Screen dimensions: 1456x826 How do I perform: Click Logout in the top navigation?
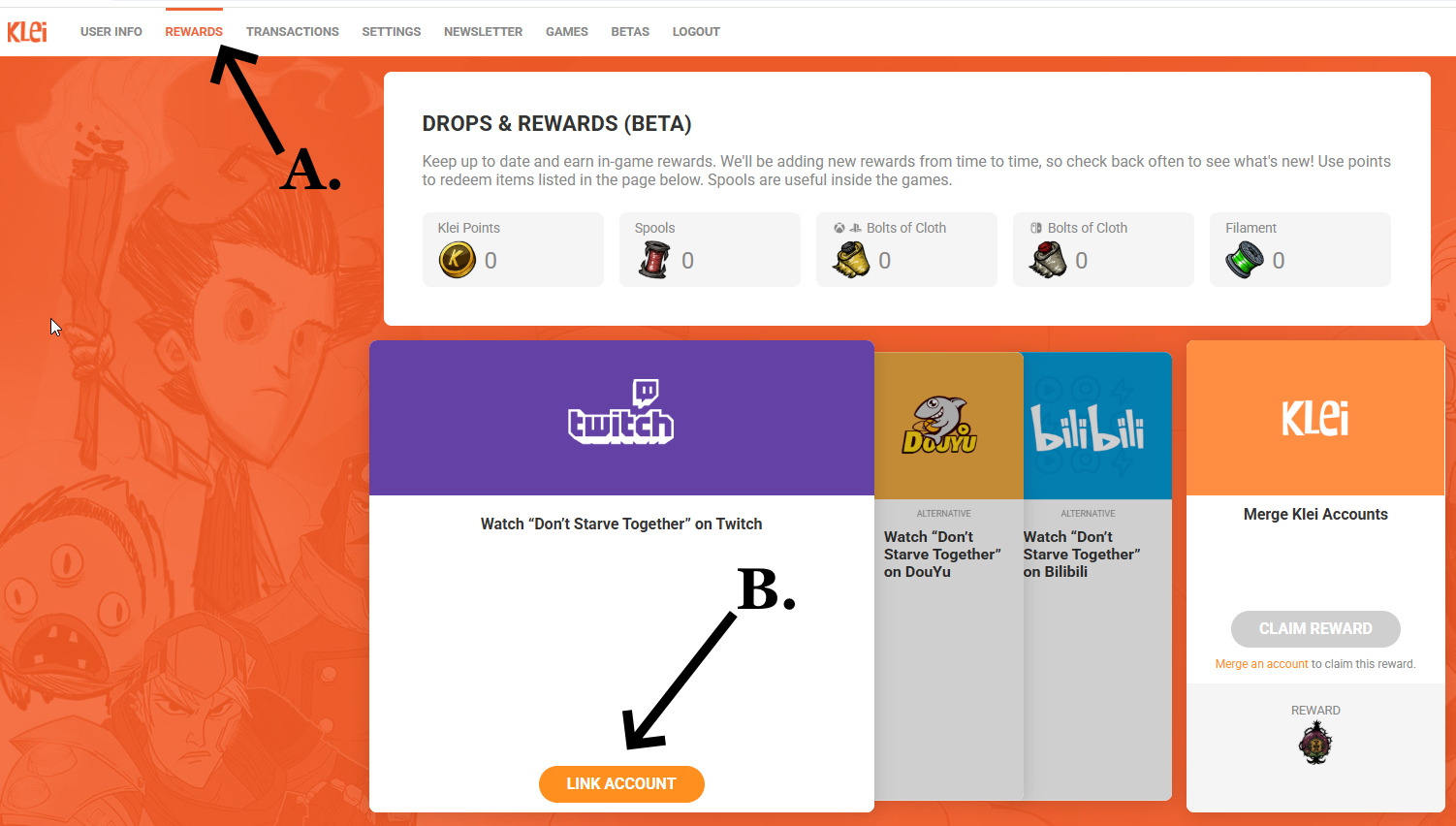click(x=696, y=32)
